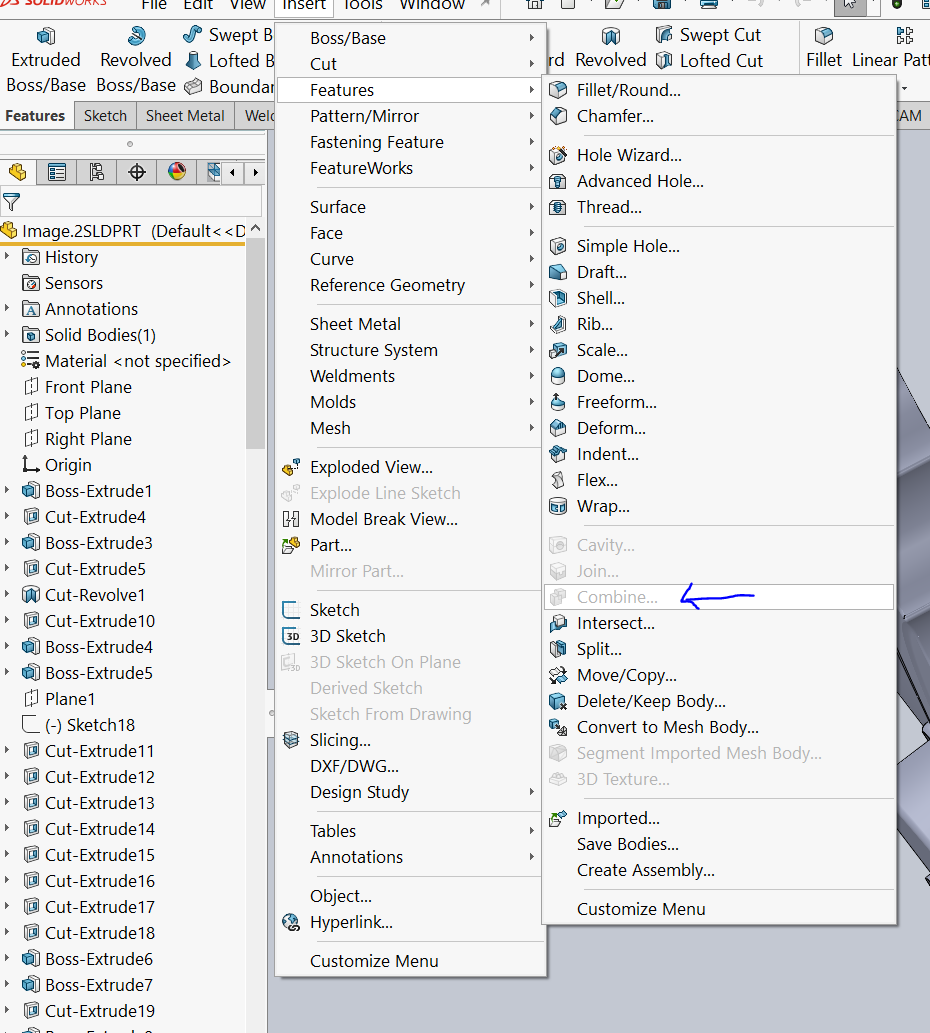Screen dimensions: 930x1033
Task: Expand the Boss-Extrude7 feature node
Action: click(x=7, y=985)
